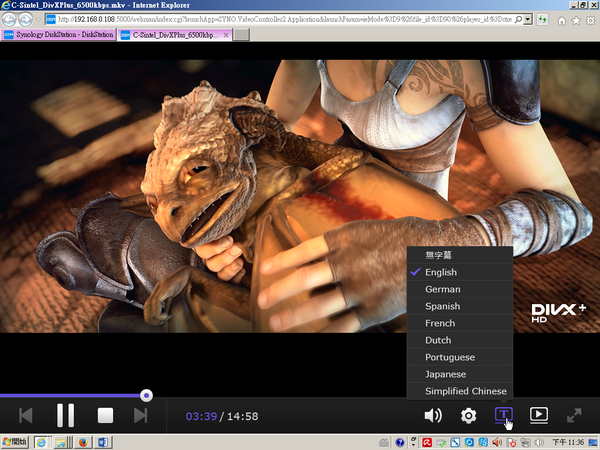Click the stop playback button
600x450 pixels.
105,415
